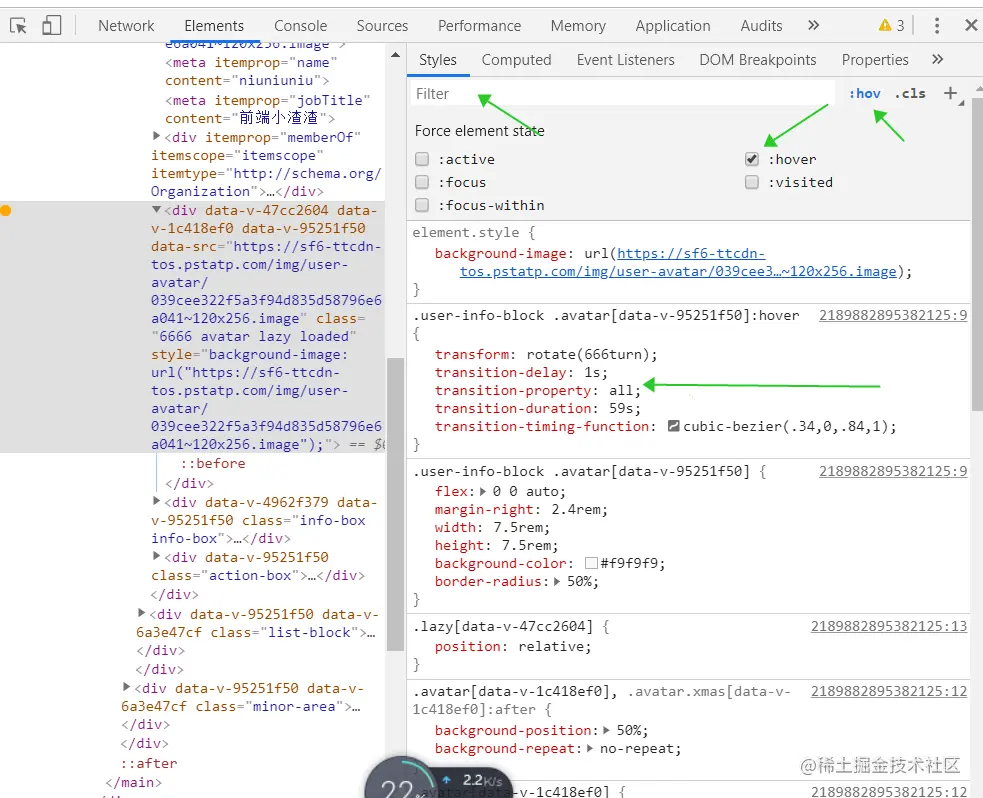Click the Elements tree vertical scrollbar thumb

click(395, 505)
